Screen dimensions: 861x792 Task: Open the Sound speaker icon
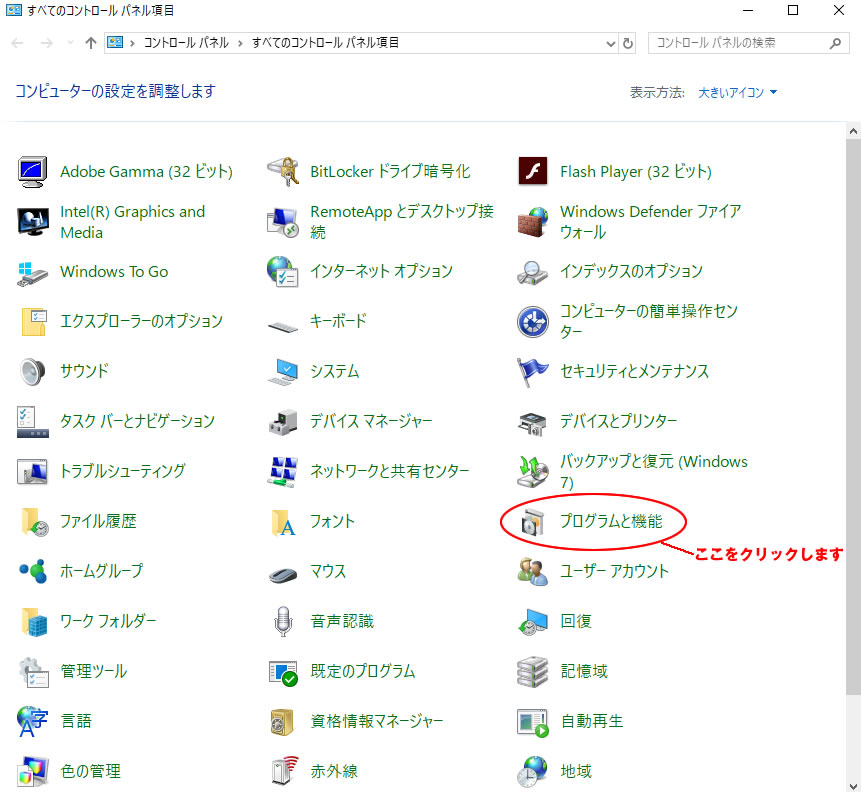pos(32,372)
